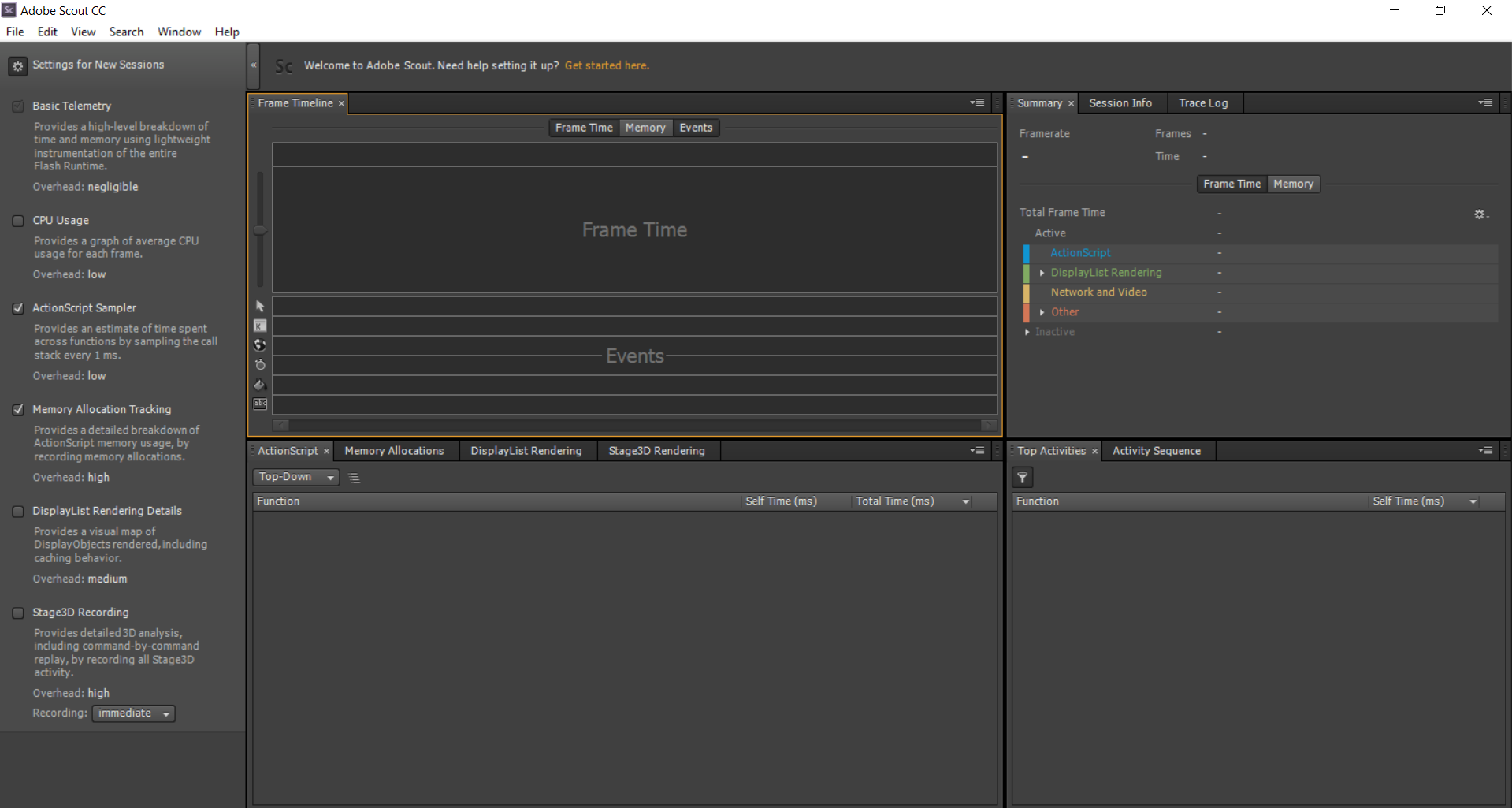Click the frame timeline vertical zoom slider handle
This screenshot has width=1512, height=808.
259,230
